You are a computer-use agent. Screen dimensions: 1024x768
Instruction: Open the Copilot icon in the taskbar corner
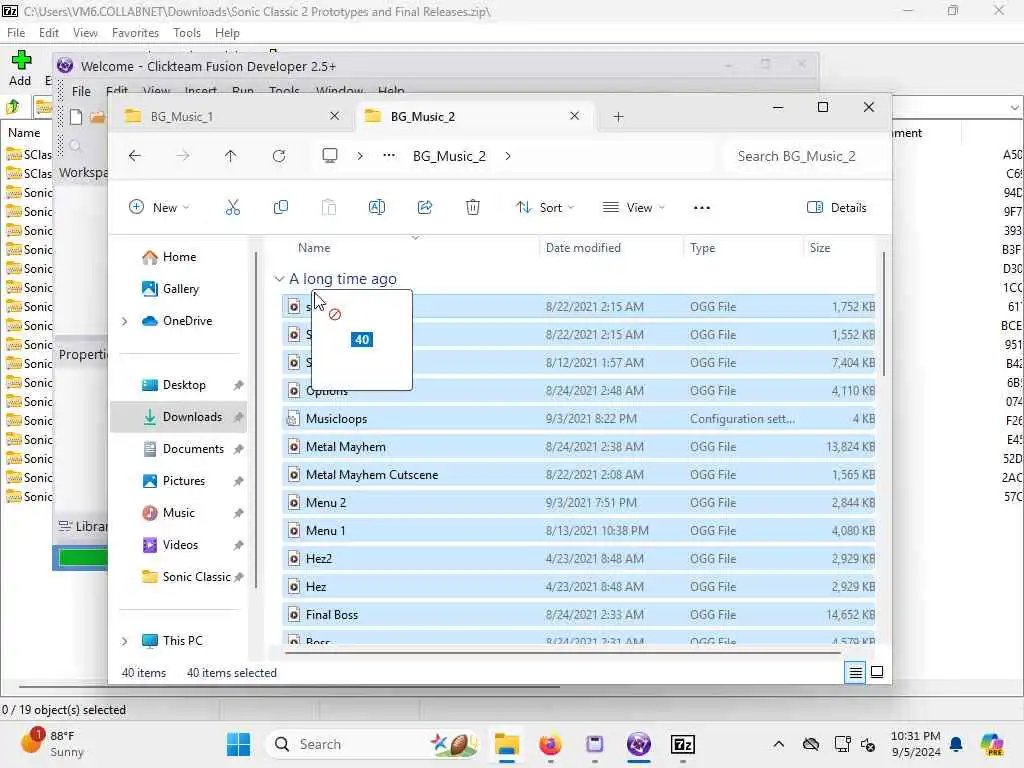pos(992,744)
